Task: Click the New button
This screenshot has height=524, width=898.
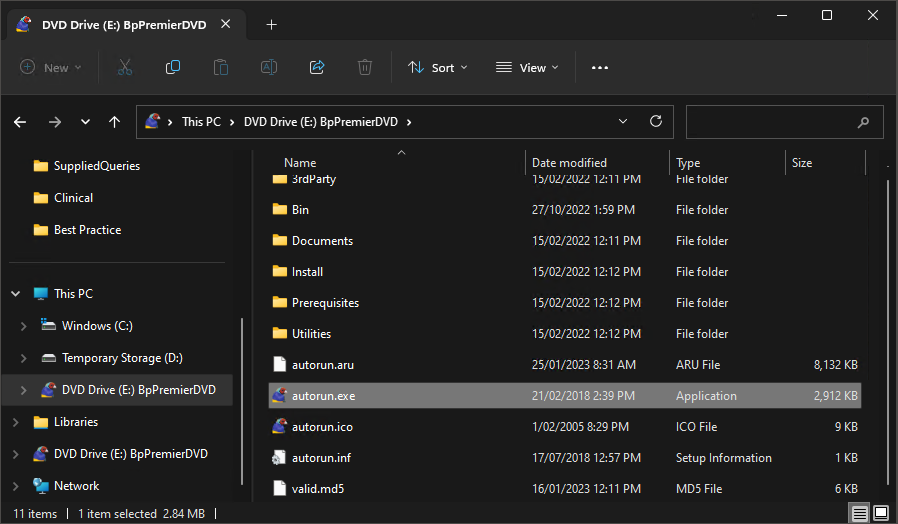Action: (51, 67)
